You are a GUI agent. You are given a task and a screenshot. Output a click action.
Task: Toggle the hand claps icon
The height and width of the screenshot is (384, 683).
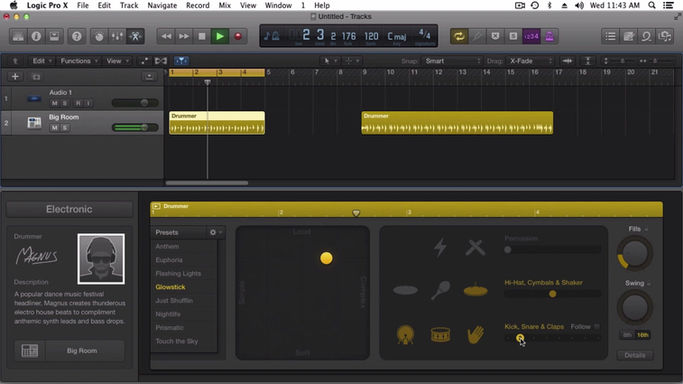(x=475, y=335)
